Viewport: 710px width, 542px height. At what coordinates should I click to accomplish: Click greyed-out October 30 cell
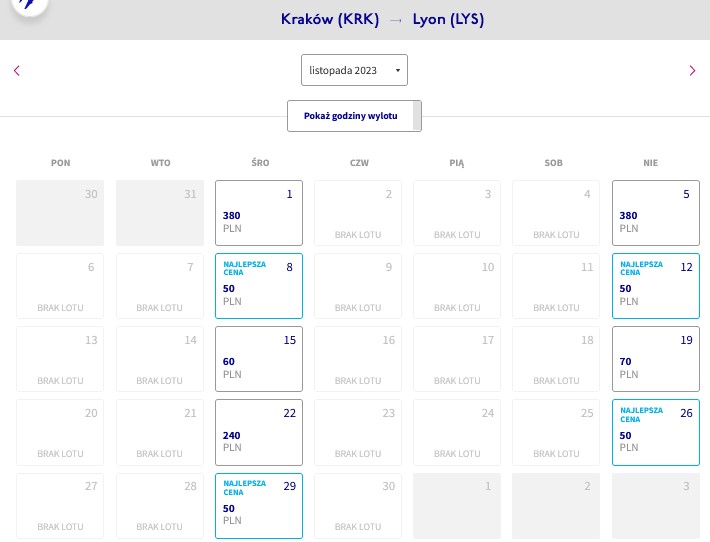point(60,213)
